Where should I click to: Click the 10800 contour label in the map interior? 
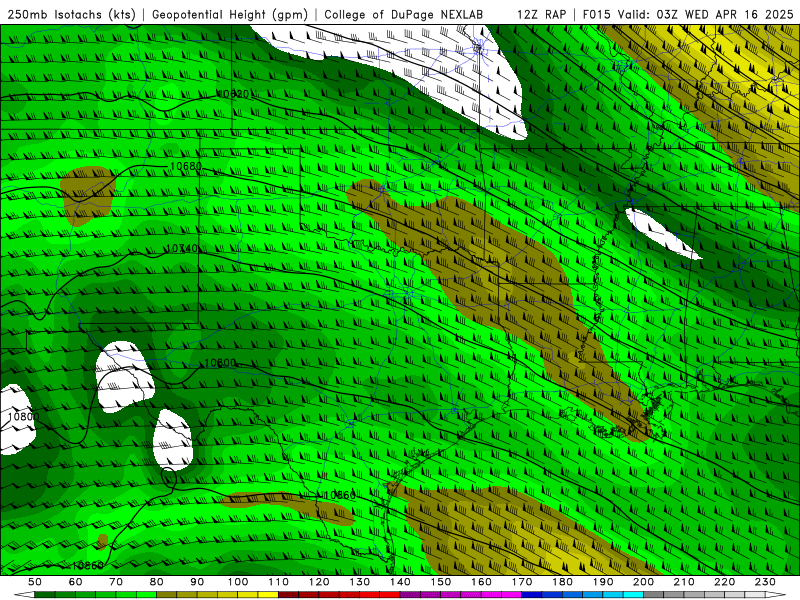click(x=220, y=363)
